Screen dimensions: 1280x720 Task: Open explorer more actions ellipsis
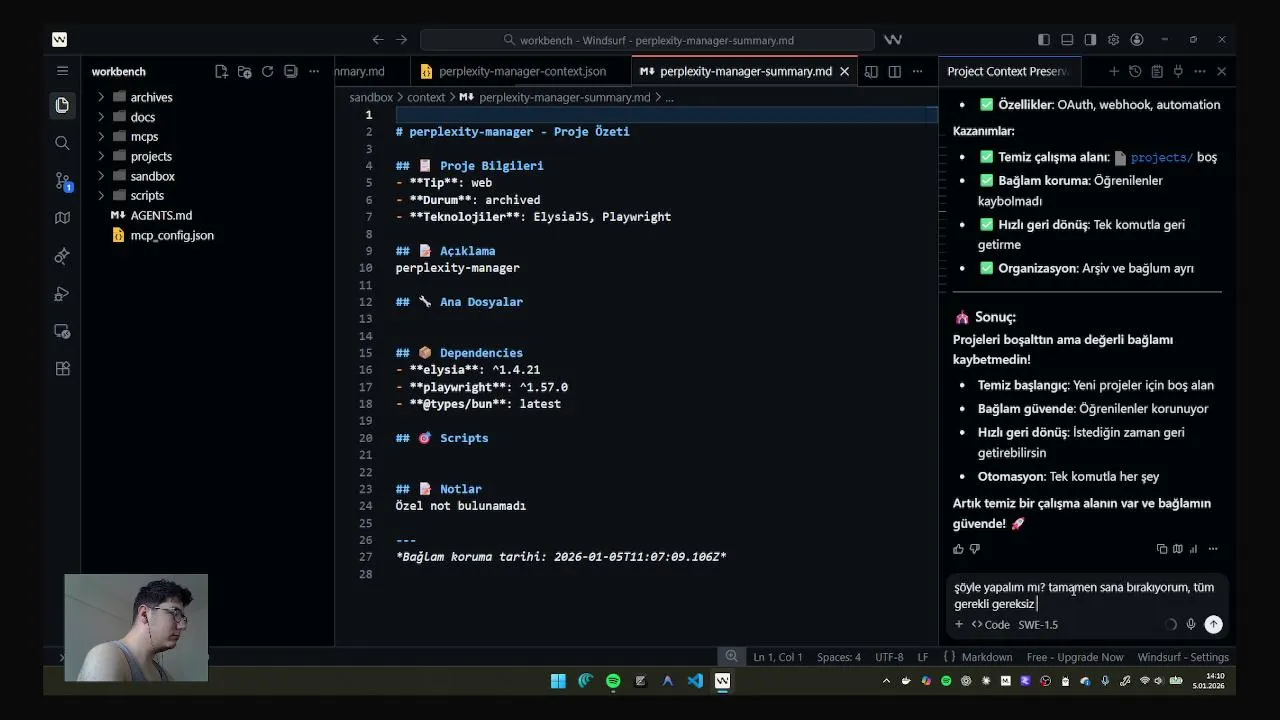[313, 72]
